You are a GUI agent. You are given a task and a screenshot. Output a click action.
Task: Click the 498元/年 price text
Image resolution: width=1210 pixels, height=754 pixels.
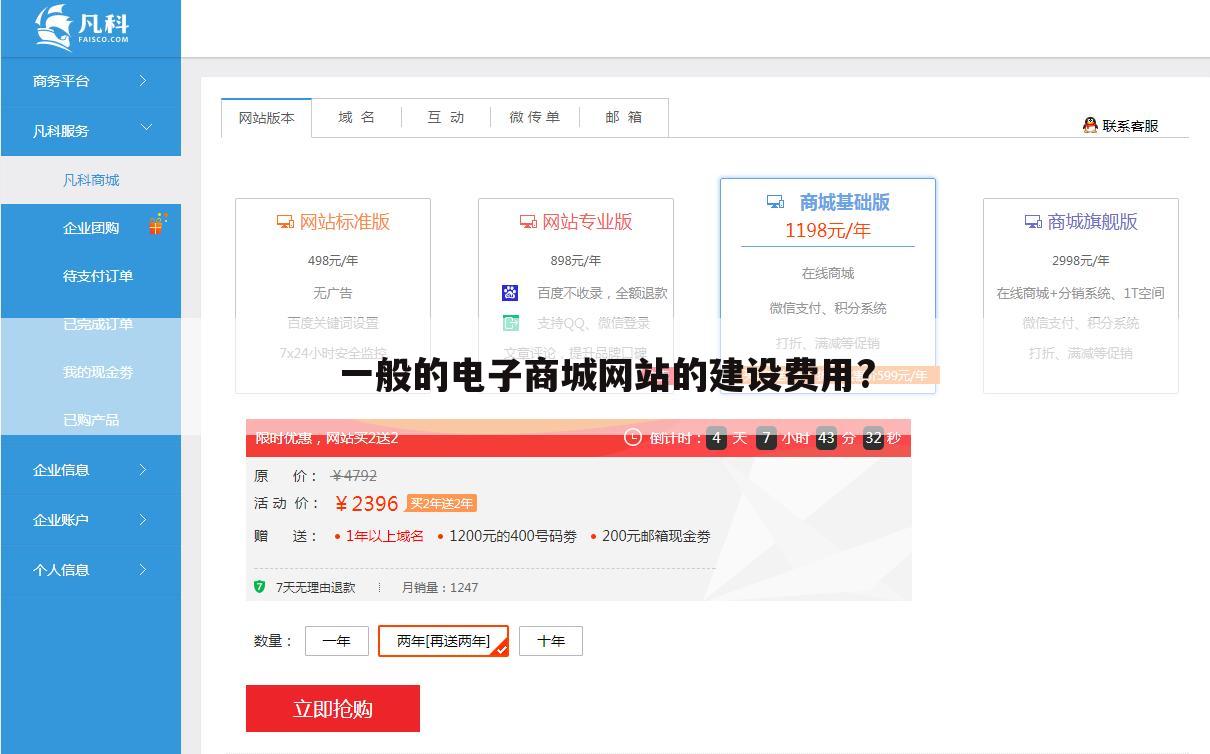pyautogui.click(x=333, y=260)
